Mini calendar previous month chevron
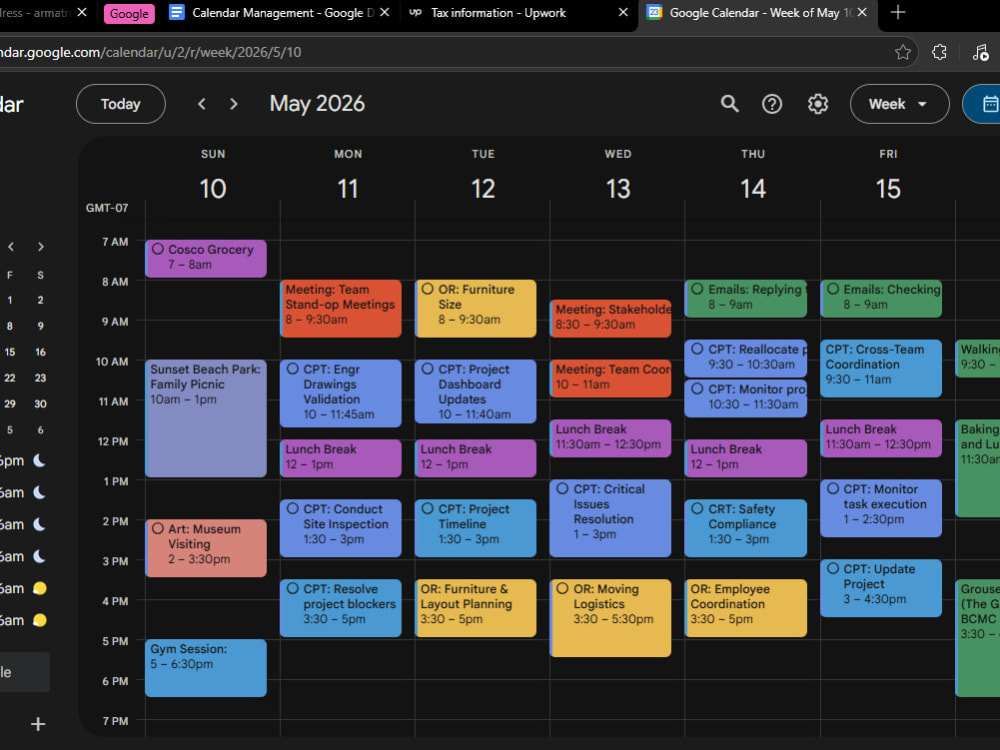Image resolution: width=1000 pixels, height=750 pixels. point(11,247)
